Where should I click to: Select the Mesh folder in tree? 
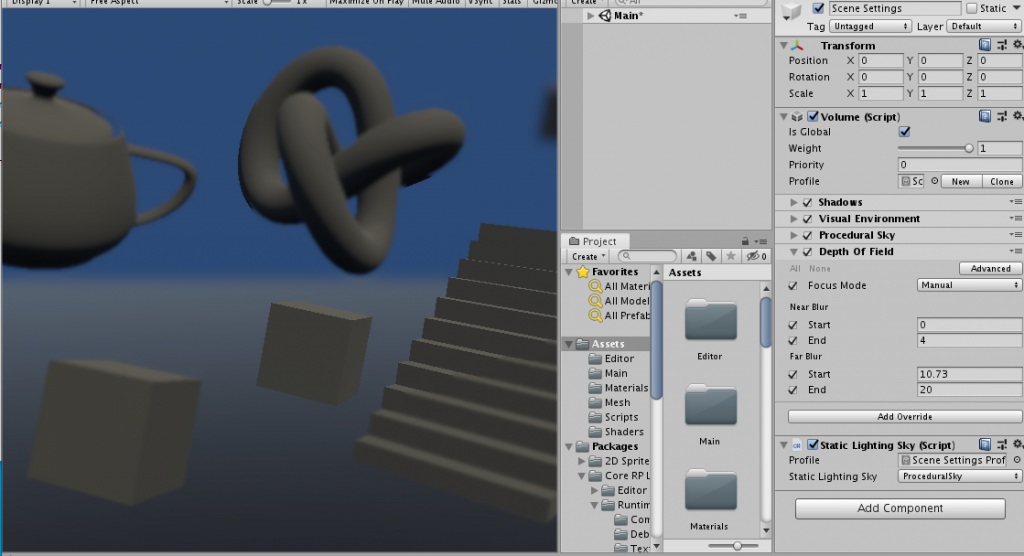617,402
